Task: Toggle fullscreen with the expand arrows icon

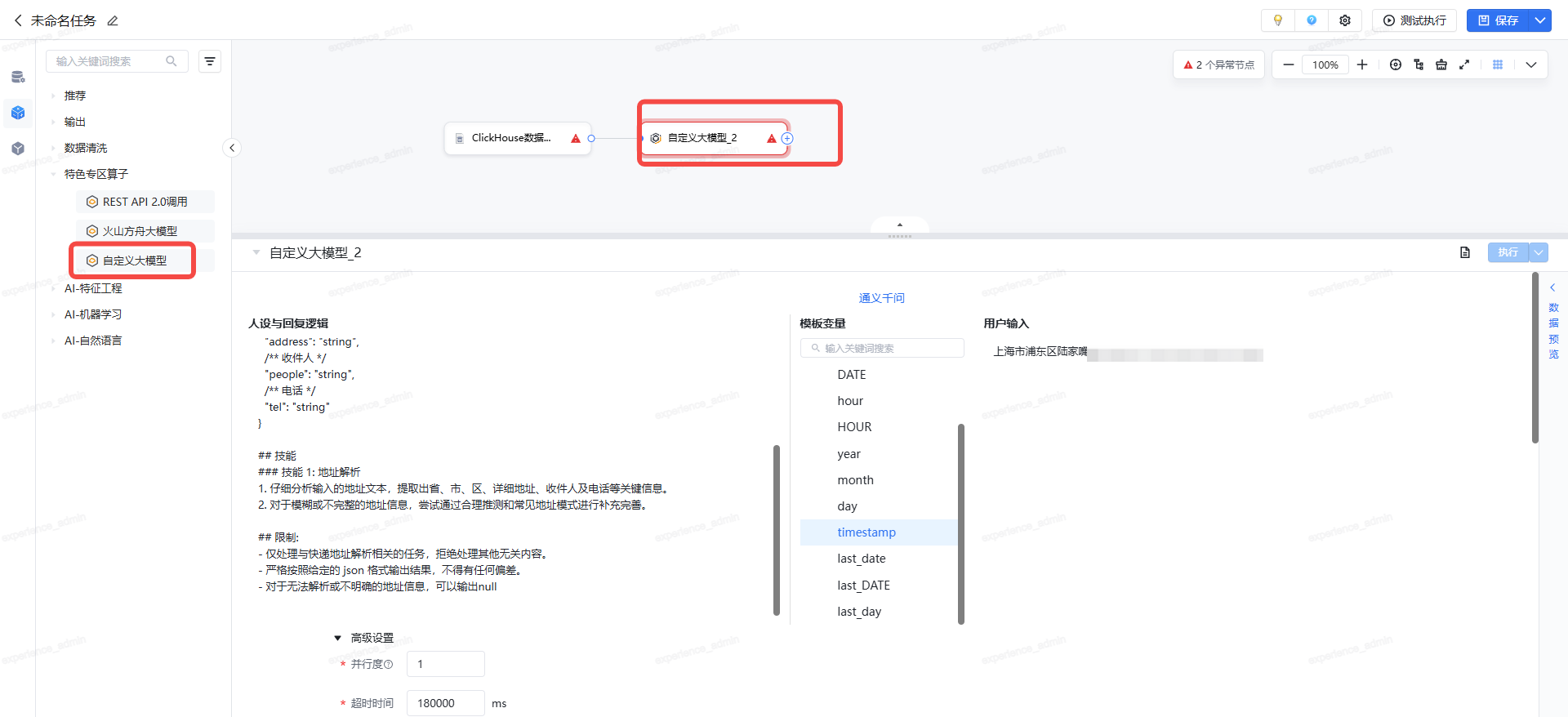Action: [1464, 65]
